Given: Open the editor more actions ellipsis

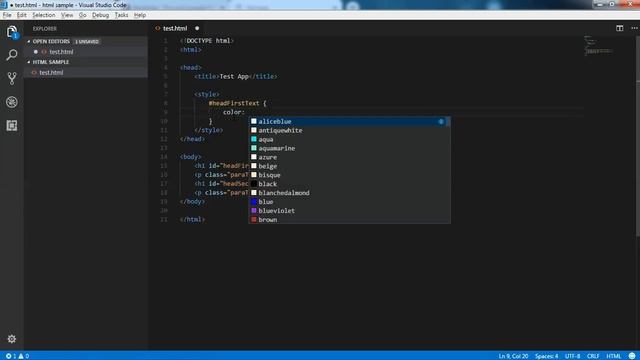Looking at the screenshot, I should [x=634, y=28].
